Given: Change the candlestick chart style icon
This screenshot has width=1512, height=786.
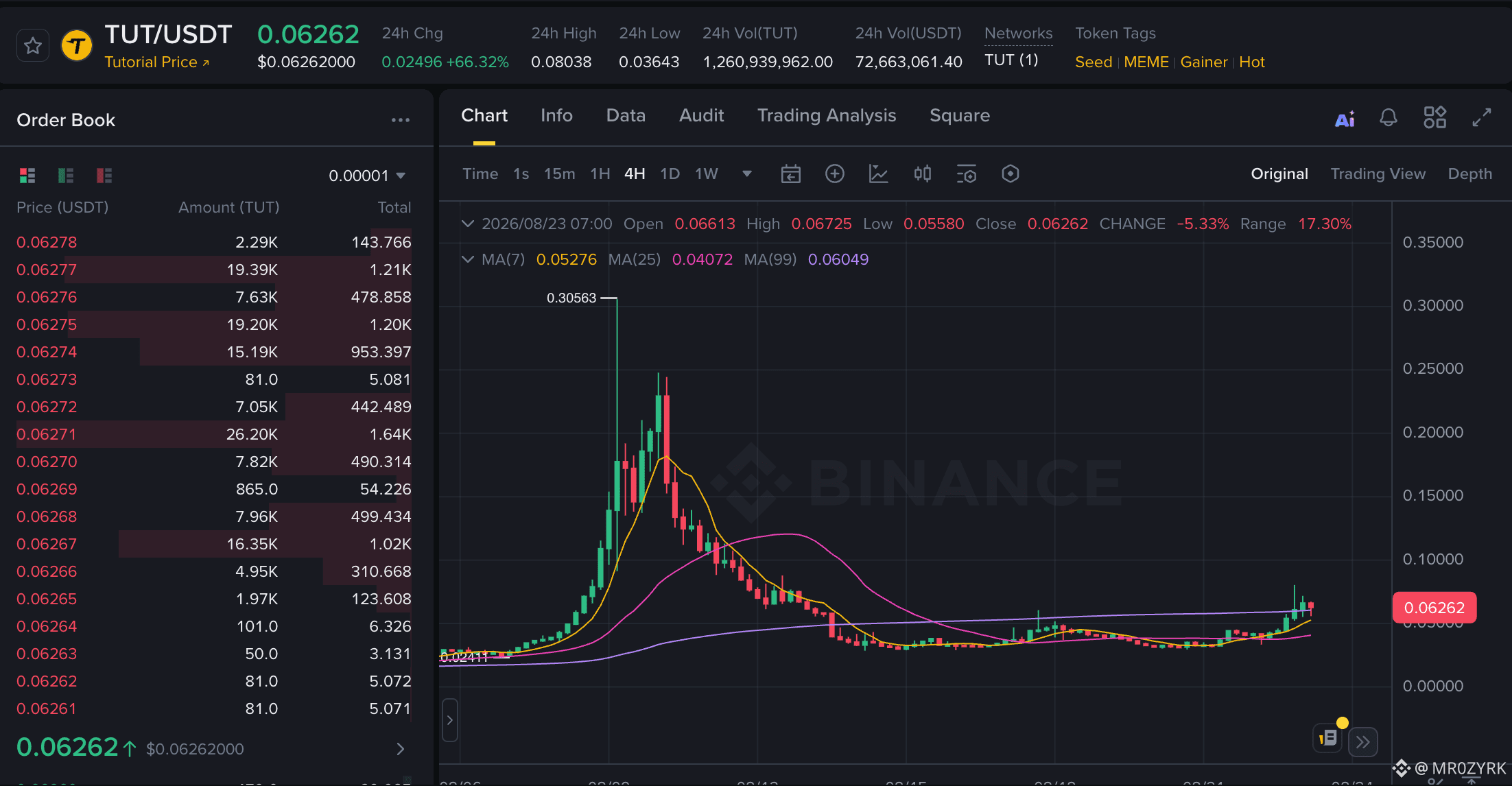Looking at the screenshot, I should click(x=923, y=174).
